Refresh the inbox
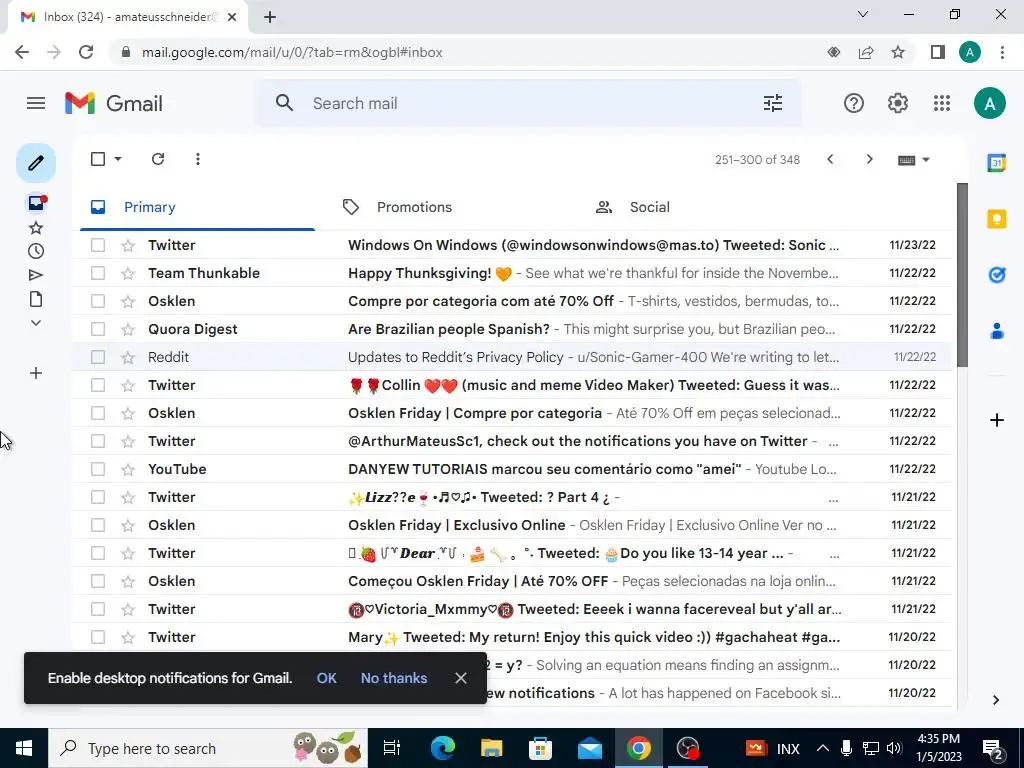 click(158, 159)
